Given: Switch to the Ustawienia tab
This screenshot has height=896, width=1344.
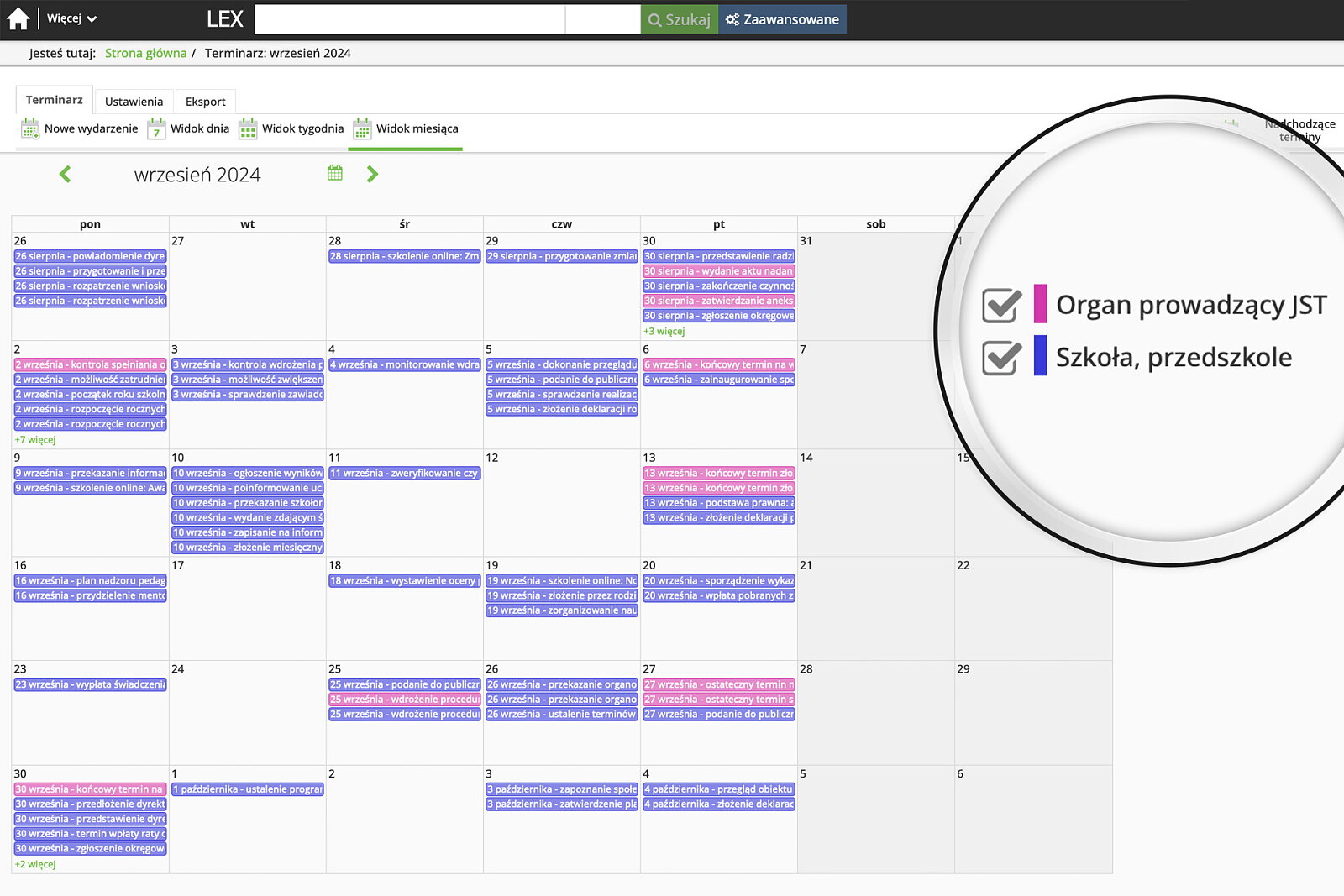Looking at the screenshot, I should click(x=134, y=102).
